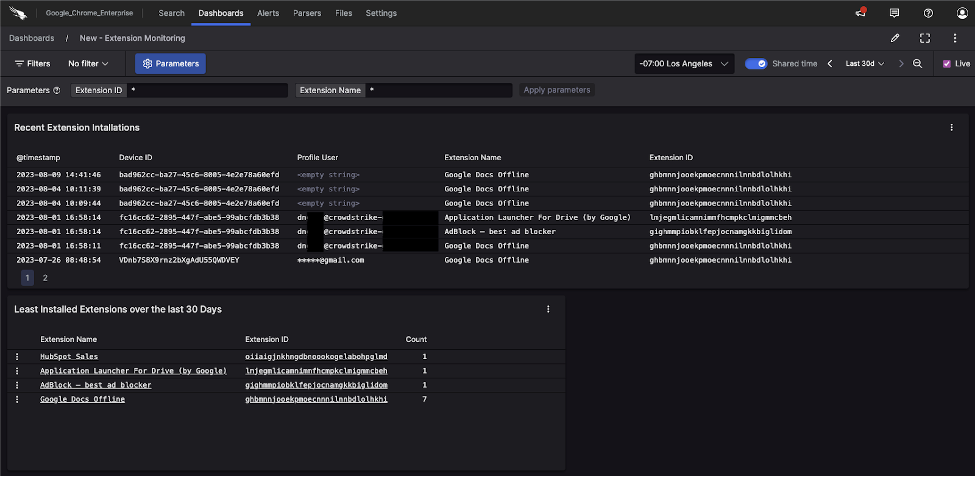
Task: Sort by Device ID column header
Action: pyautogui.click(x=136, y=158)
